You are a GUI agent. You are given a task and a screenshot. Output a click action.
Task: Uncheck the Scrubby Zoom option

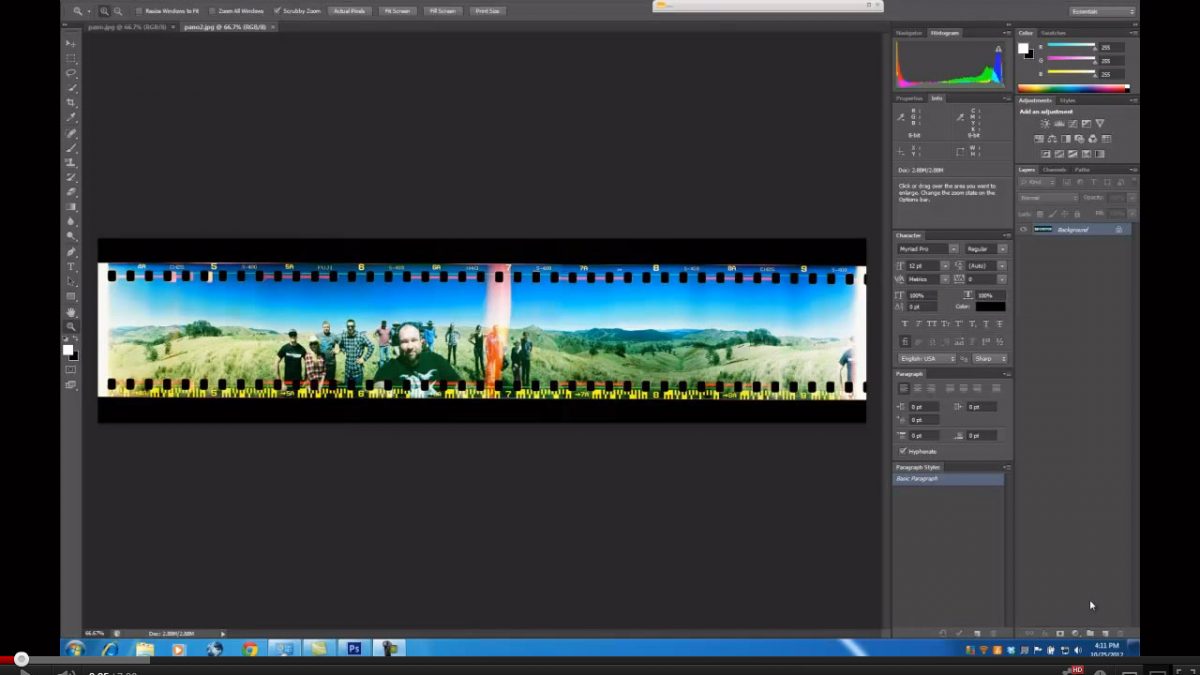(x=277, y=11)
